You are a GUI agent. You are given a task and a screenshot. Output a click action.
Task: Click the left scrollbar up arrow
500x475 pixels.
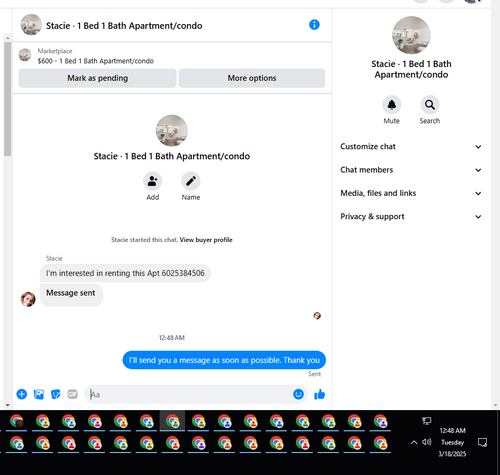coord(7,38)
